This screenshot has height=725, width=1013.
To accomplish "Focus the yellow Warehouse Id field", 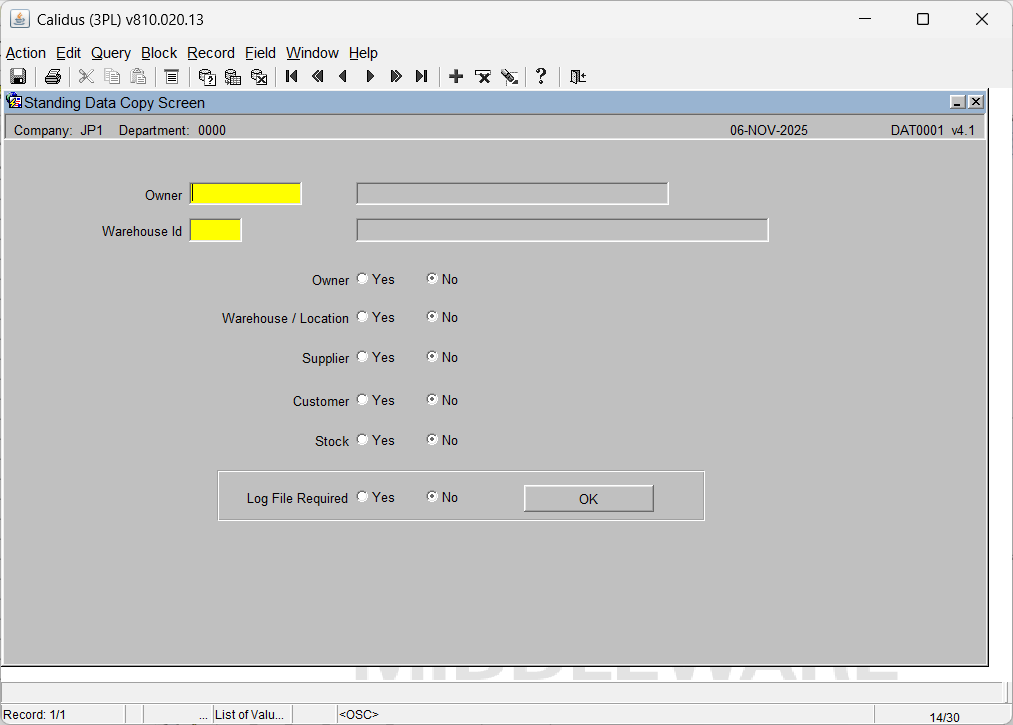I will [x=216, y=231].
